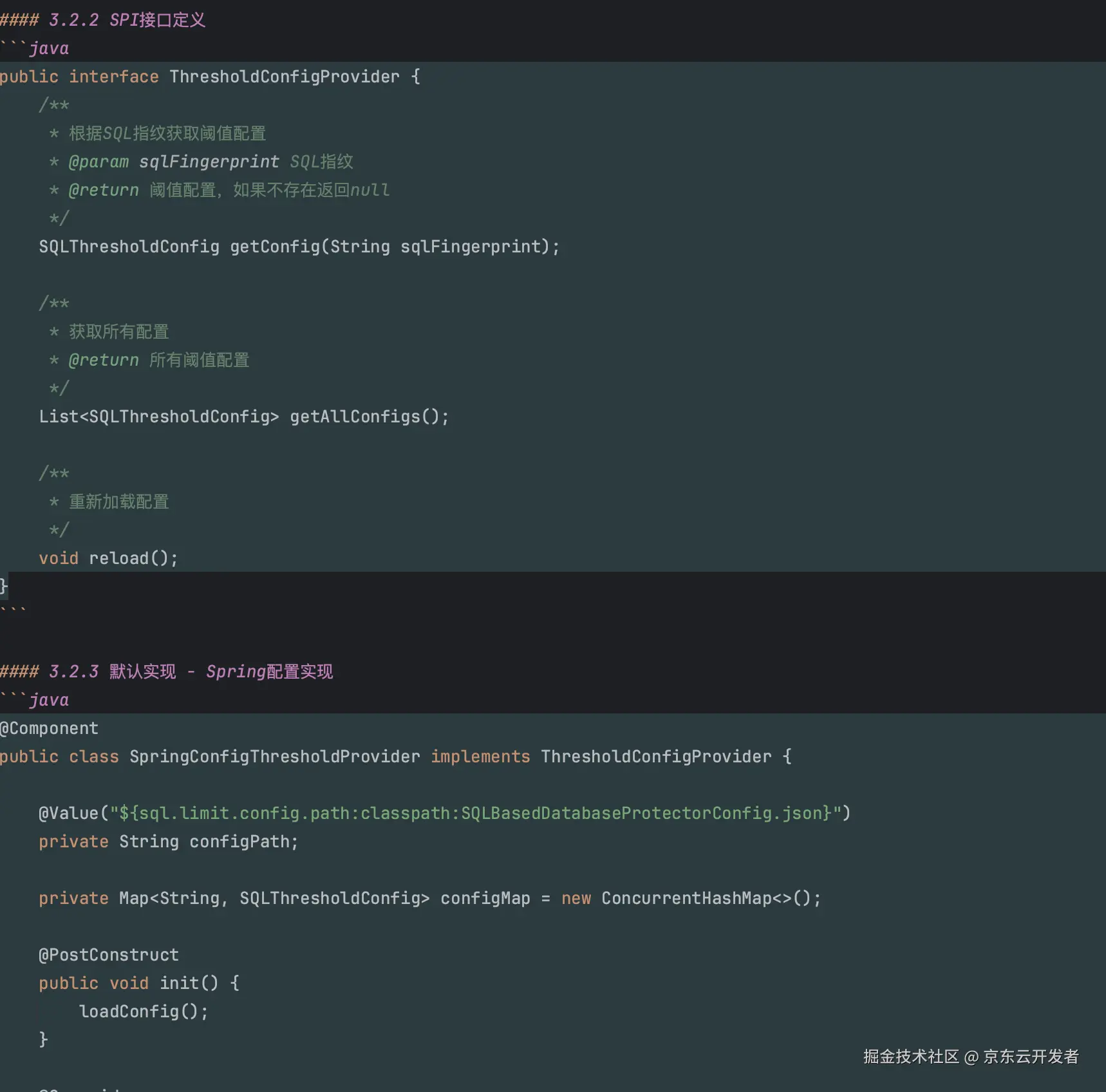The image size is (1106, 1092).
Task: Click the ThresholdConfigProvider interface name in its declaration
Action: click(284, 77)
